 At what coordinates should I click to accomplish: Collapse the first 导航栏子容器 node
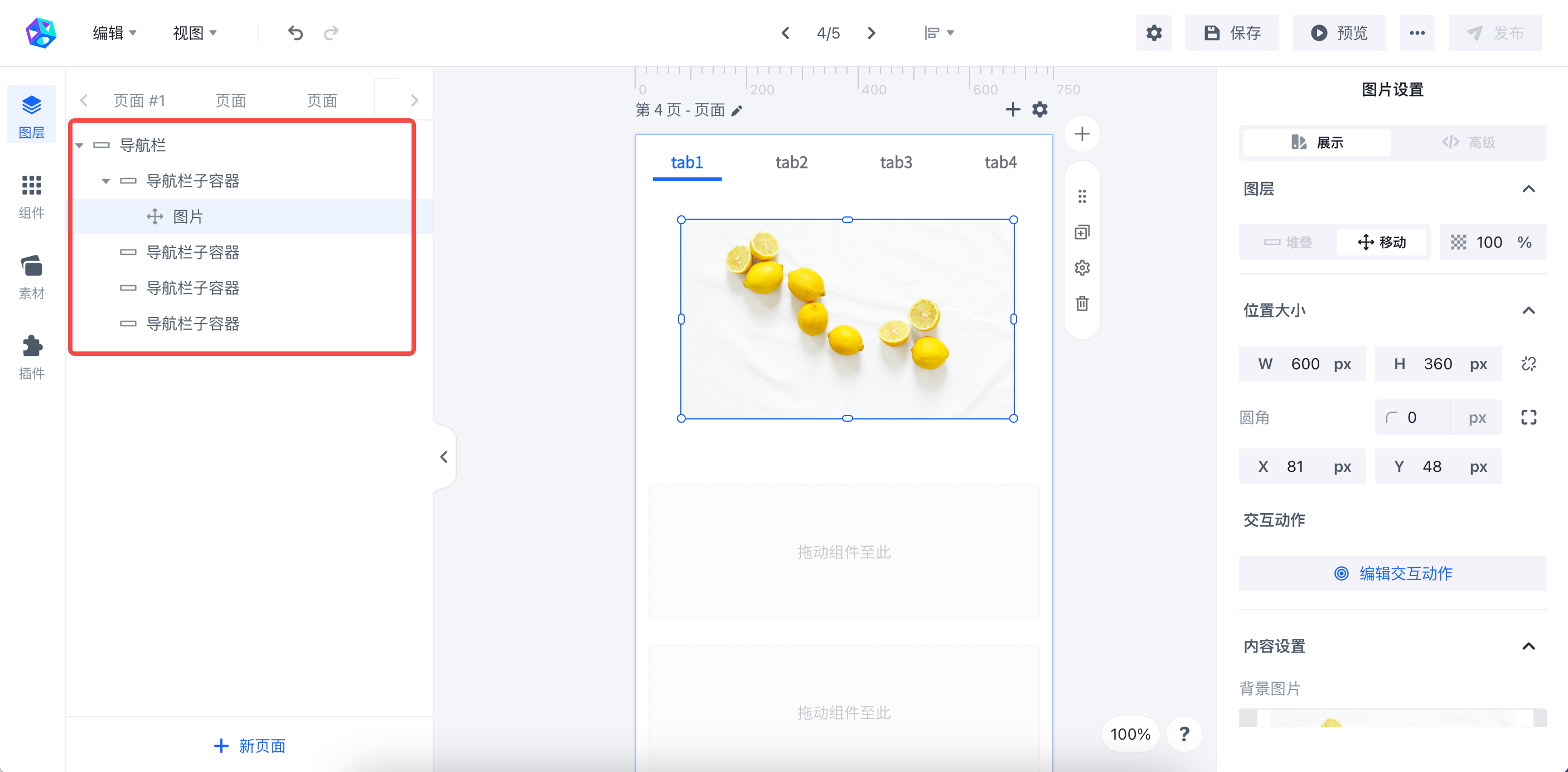click(x=106, y=181)
